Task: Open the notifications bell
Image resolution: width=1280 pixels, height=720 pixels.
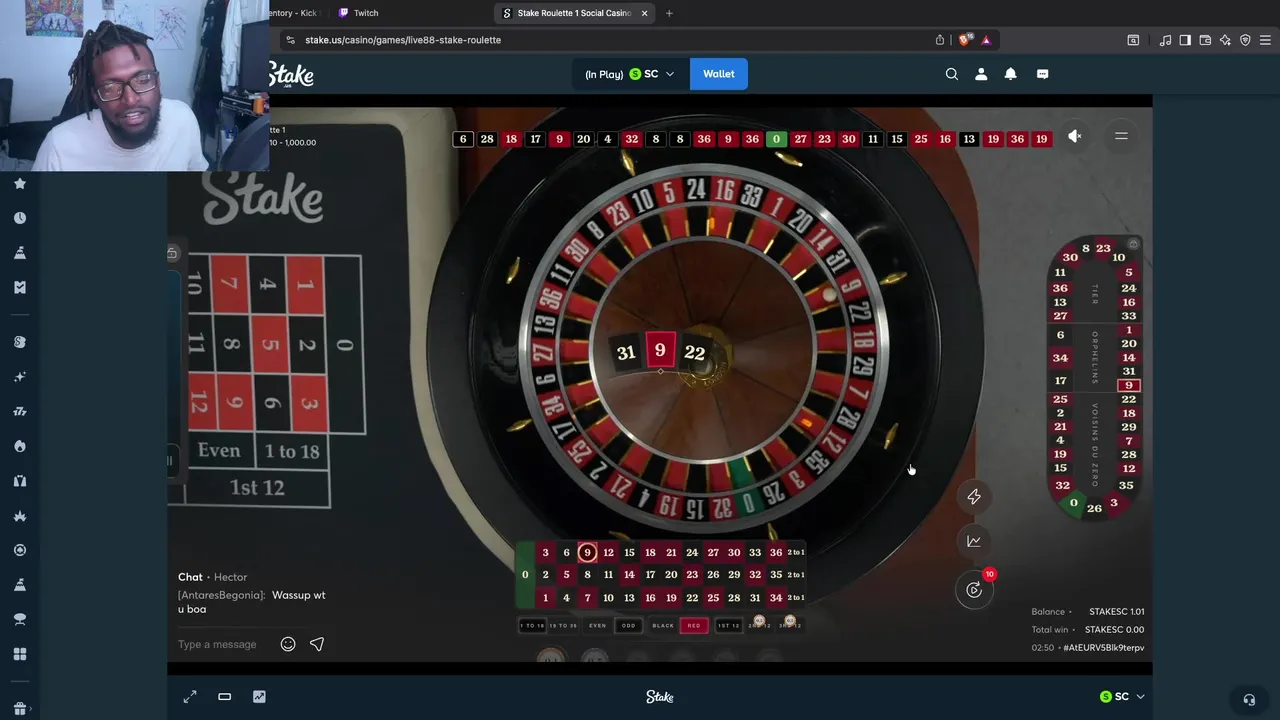Action: tap(1010, 74)
